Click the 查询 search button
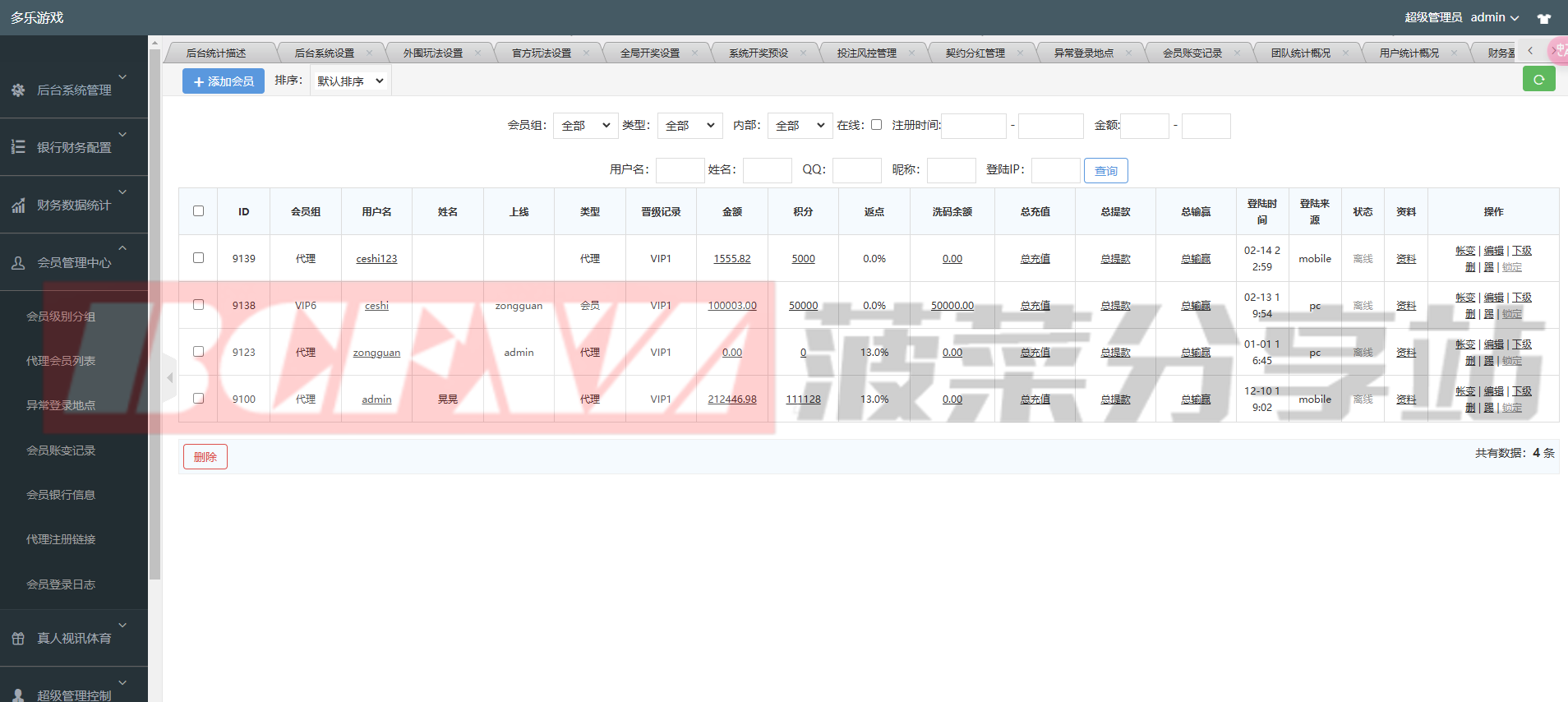The image size is (1568, 702). click(x=1105, y=171)
